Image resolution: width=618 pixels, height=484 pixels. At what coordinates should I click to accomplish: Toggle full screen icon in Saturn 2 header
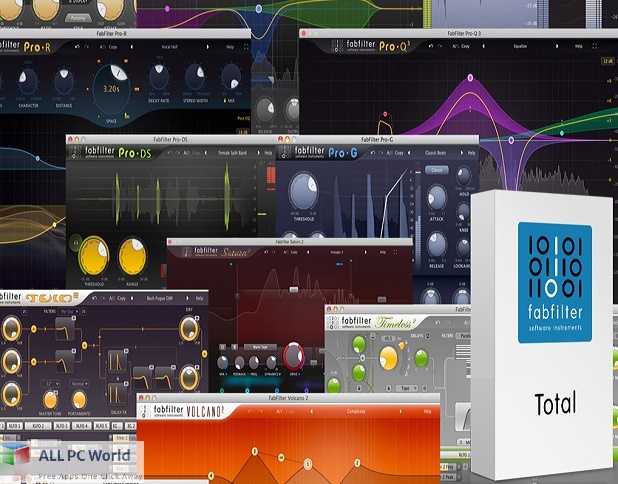(x=395, y=252)
